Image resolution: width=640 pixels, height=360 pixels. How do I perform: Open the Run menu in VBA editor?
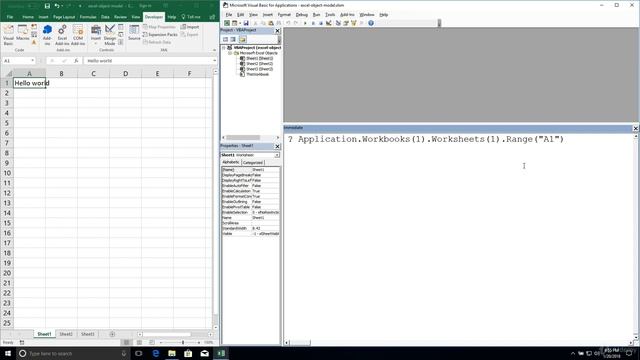(316, 15)
